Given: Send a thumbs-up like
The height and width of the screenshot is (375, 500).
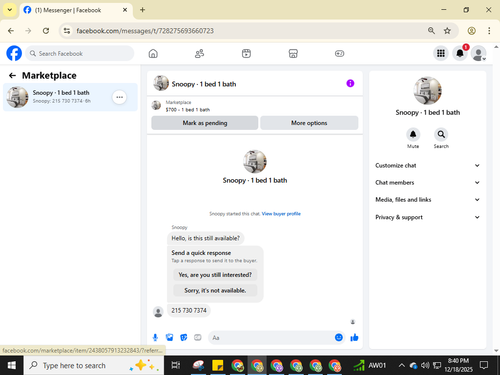Looking at the screenshot, I should (354, 338).
